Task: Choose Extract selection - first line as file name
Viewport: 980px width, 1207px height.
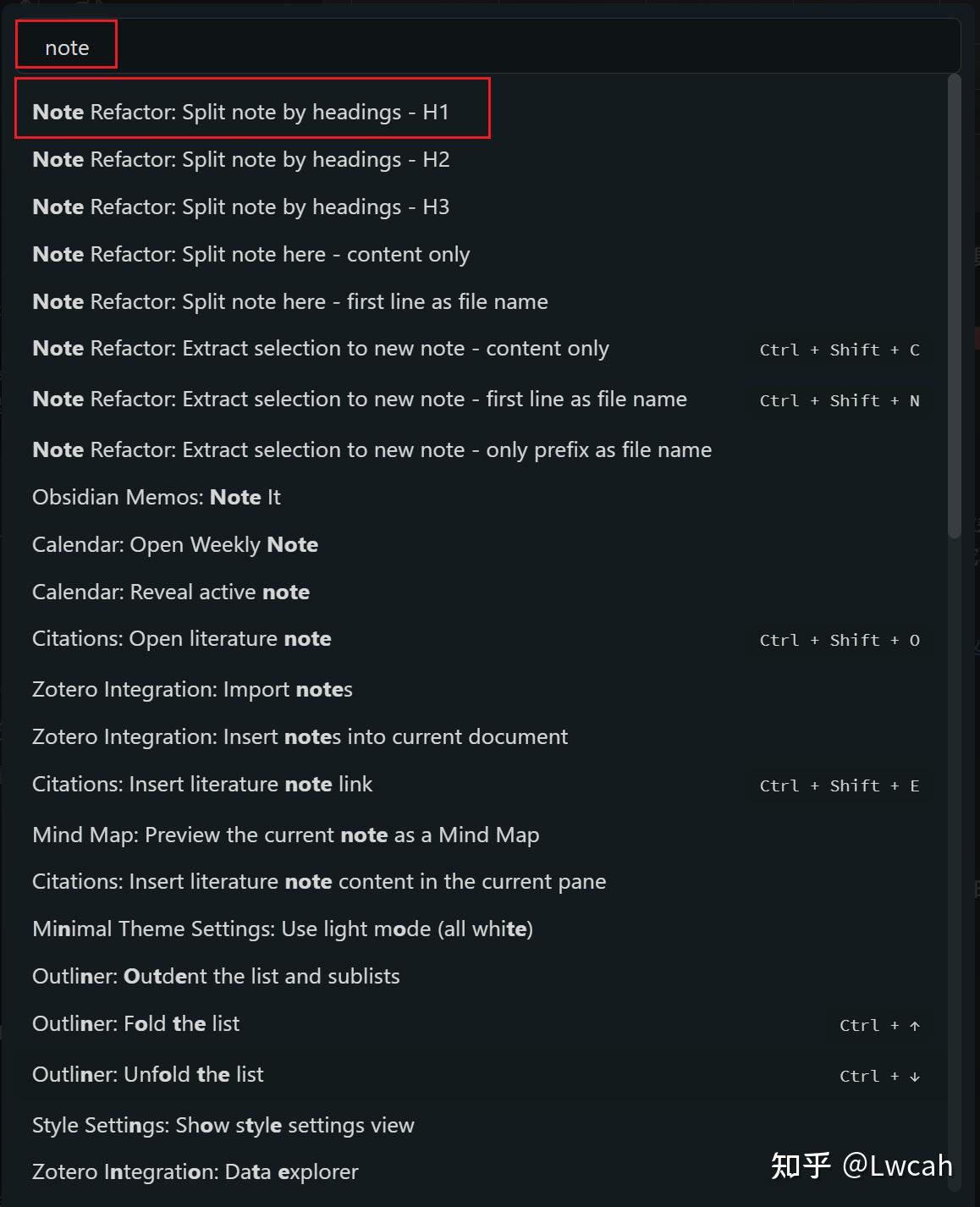Action: tap(482, 400)
